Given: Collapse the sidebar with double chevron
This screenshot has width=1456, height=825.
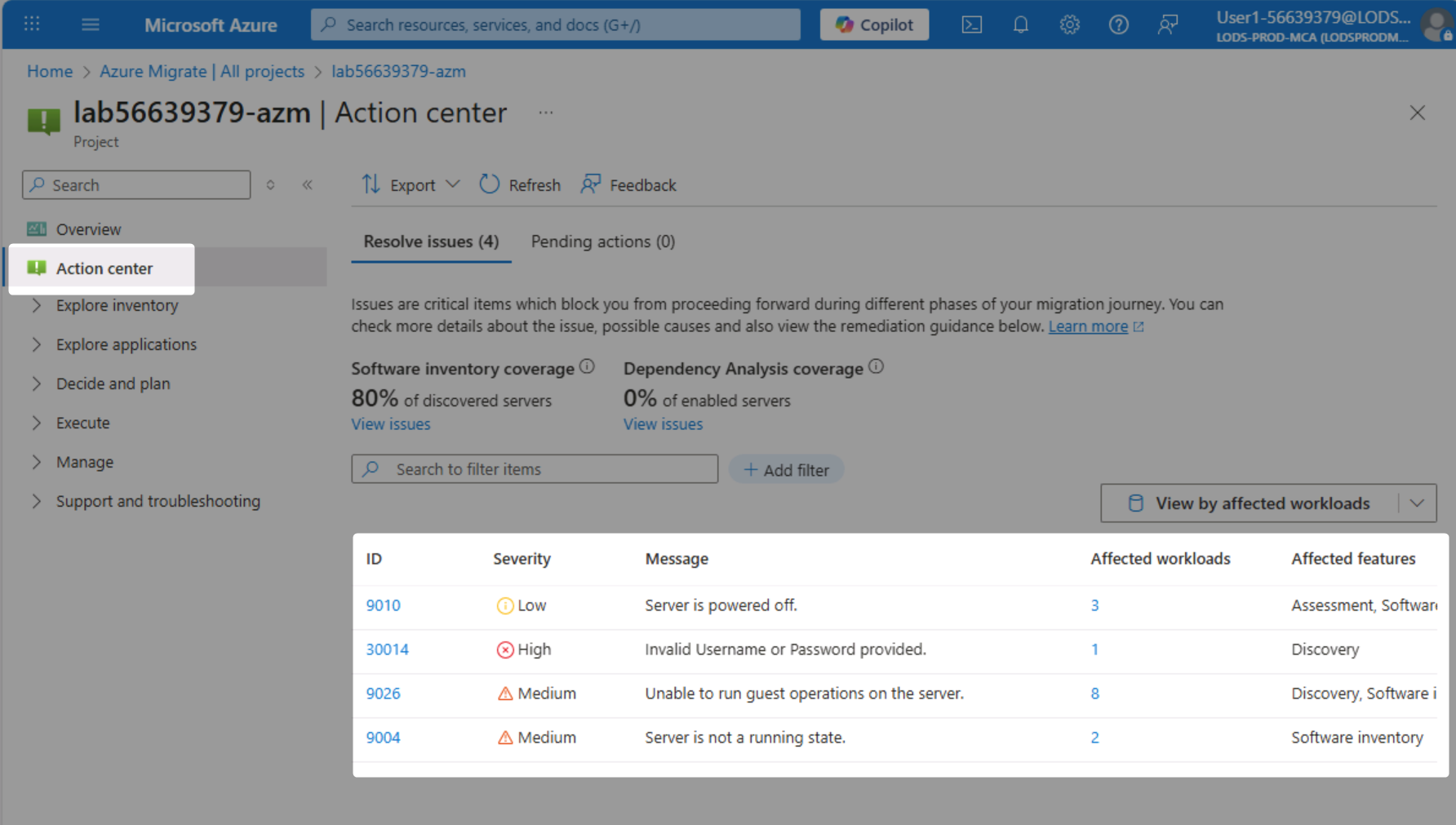Looking at the screenshot, I should coord(308,185).
